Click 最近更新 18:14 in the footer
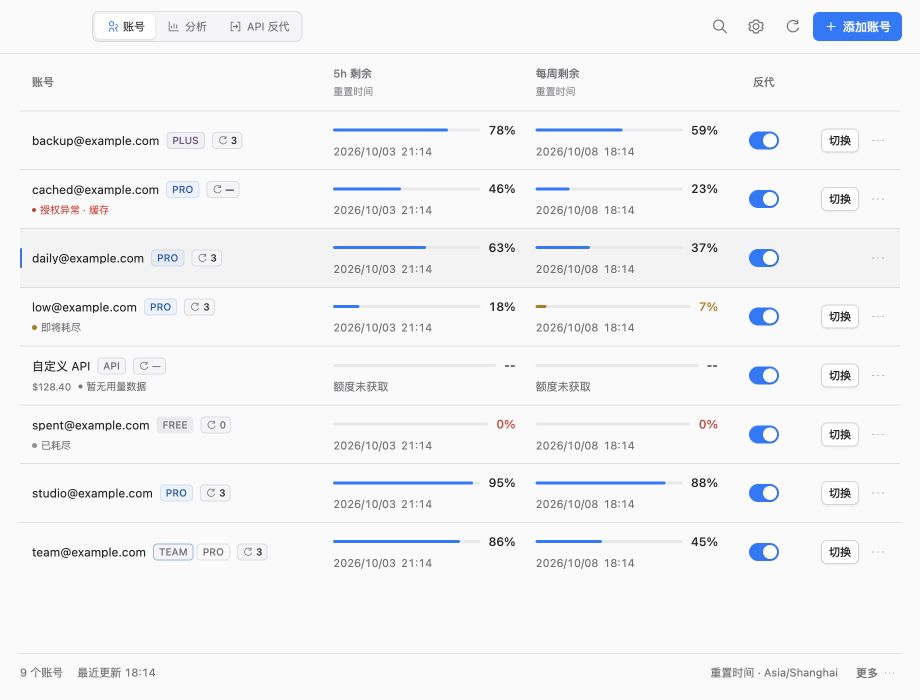Image resolution: width=920 pixels, height=700 pixels. [116, 672]
